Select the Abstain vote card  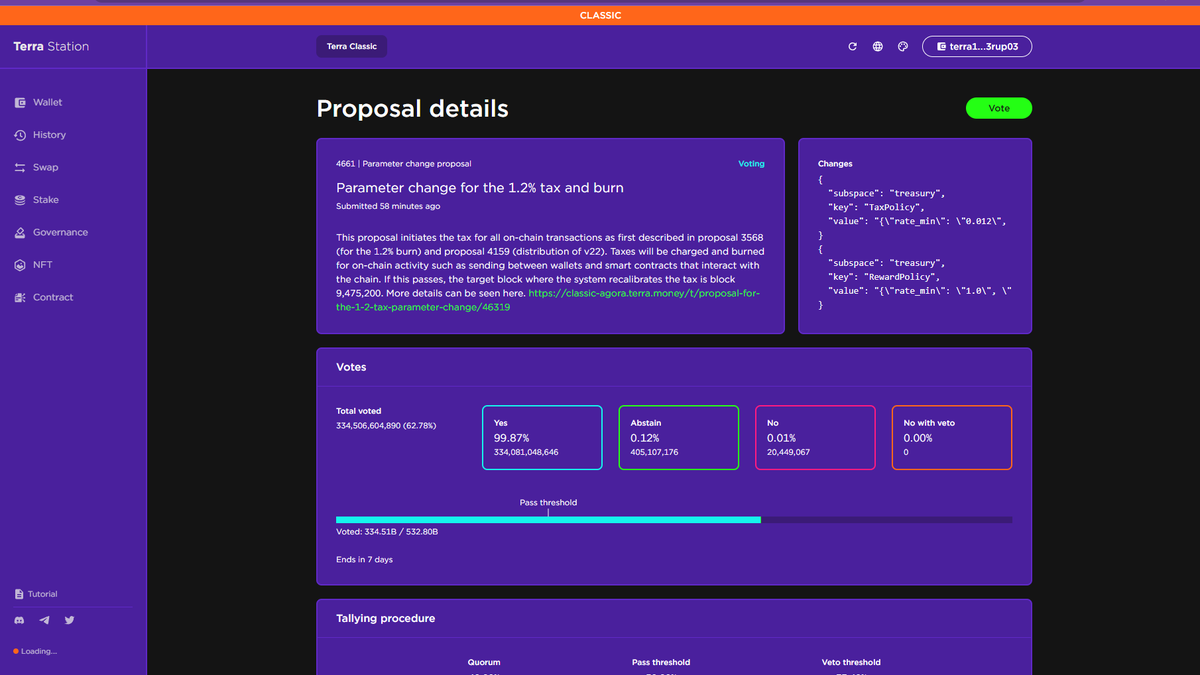click(679, 437)
